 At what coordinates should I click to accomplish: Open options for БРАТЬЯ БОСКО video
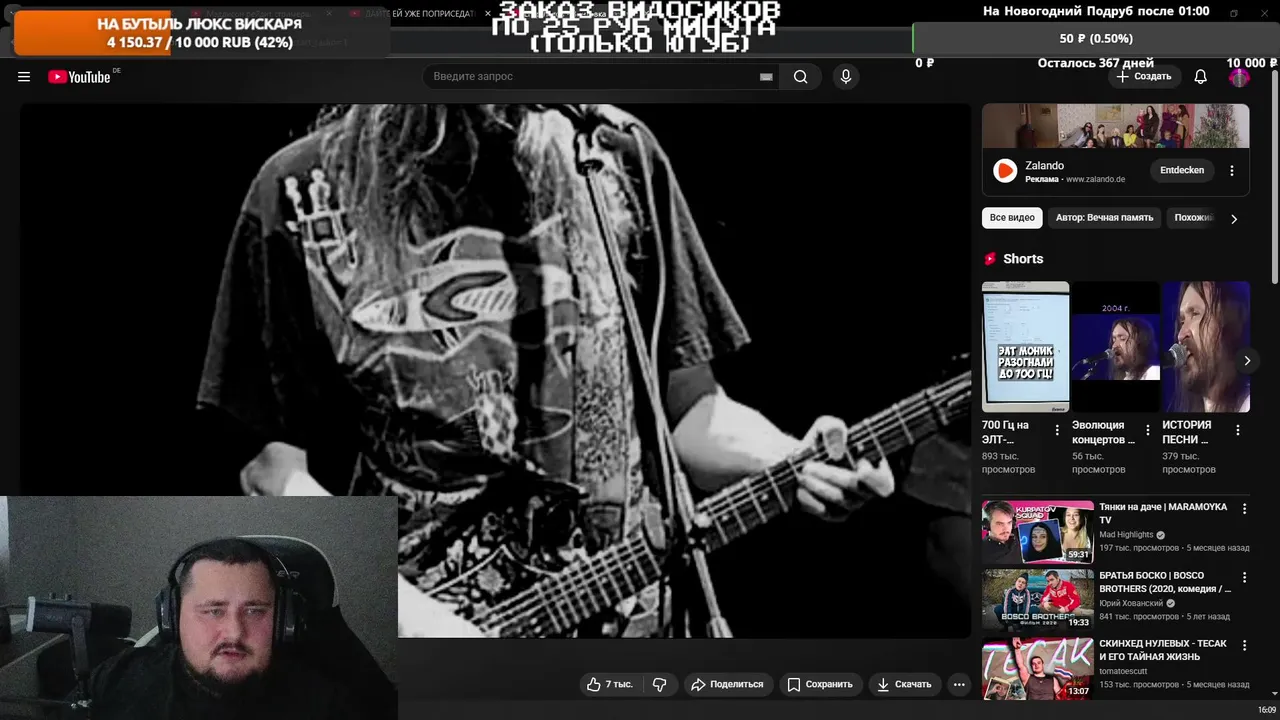(x=1244, y=577)
